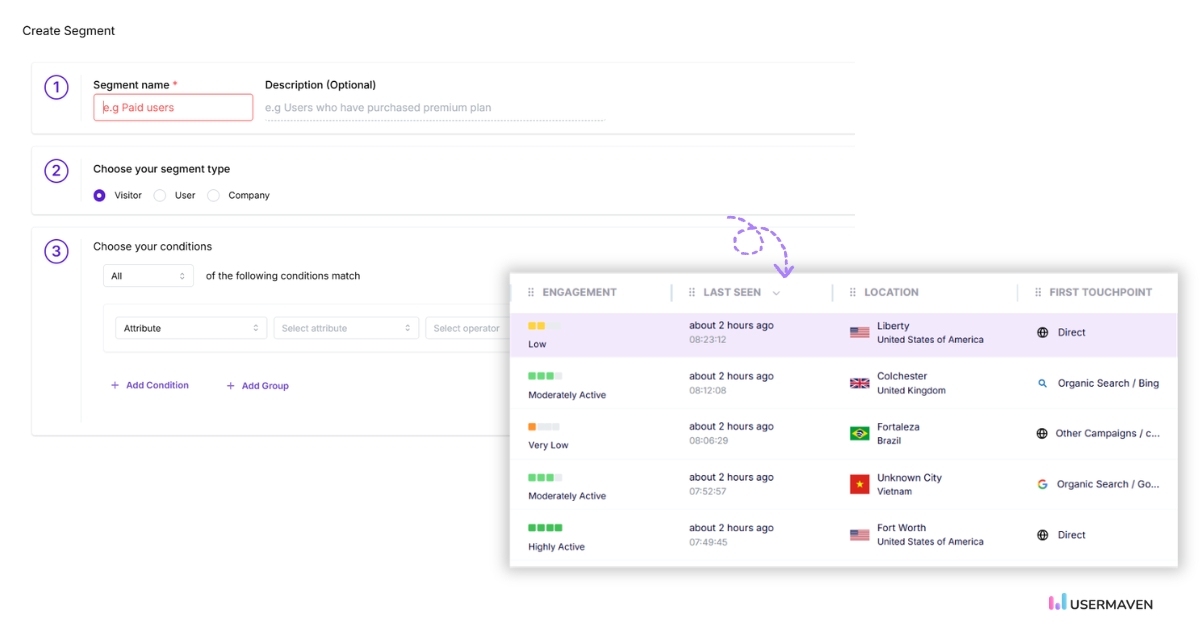
Task: Click the United Kingdom flag for Colchester
Action: 861,382
